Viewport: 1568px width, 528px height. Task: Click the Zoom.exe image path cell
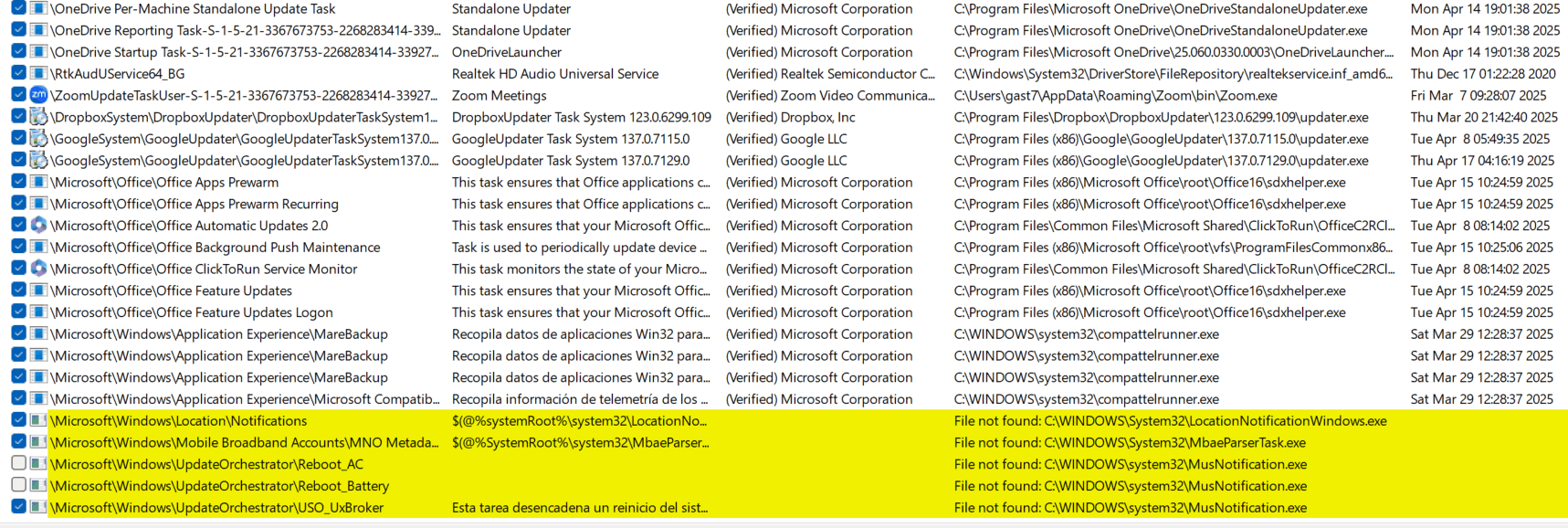[1116, 96]
